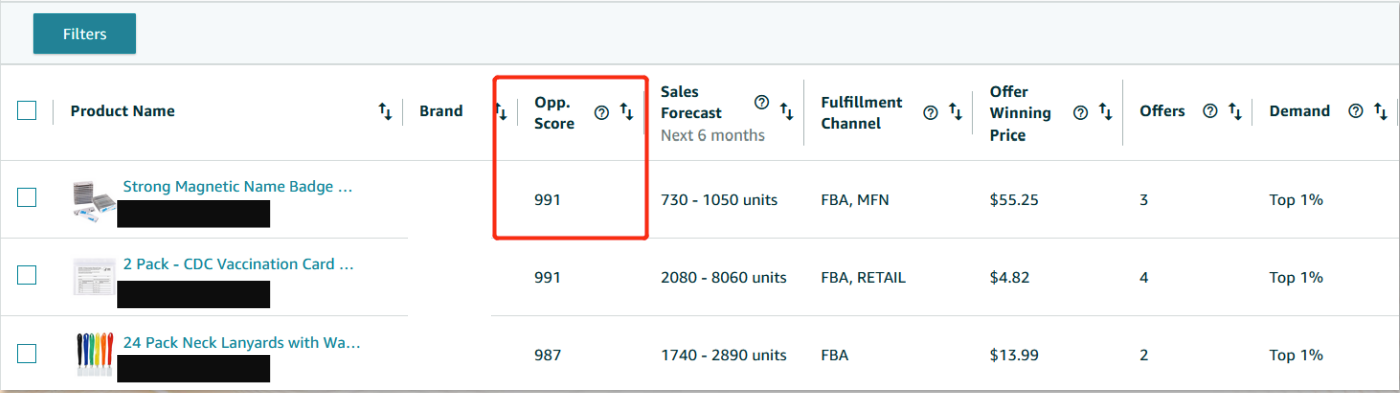Image resolution: width=1400 pixels, height=393 pixels.
Task: Open the Filters panel
Action: tap(84, 34)
